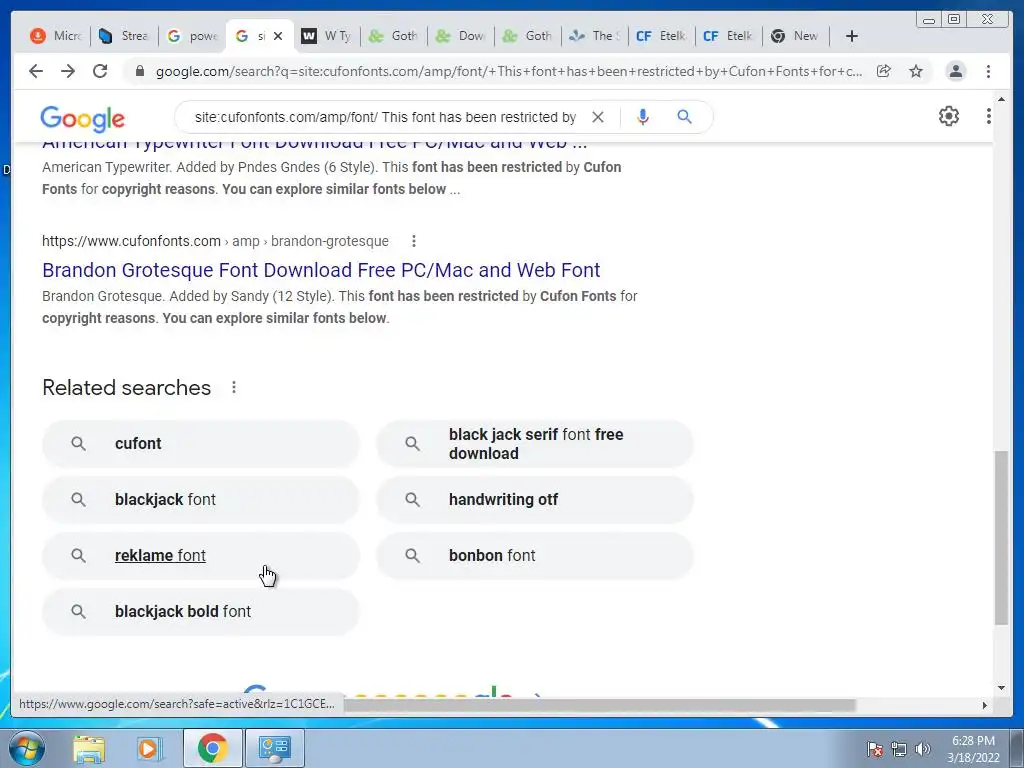This screenshot has height=768, width=1024.
Task: Open Google quick settings gear
Action: pos(949,116)
